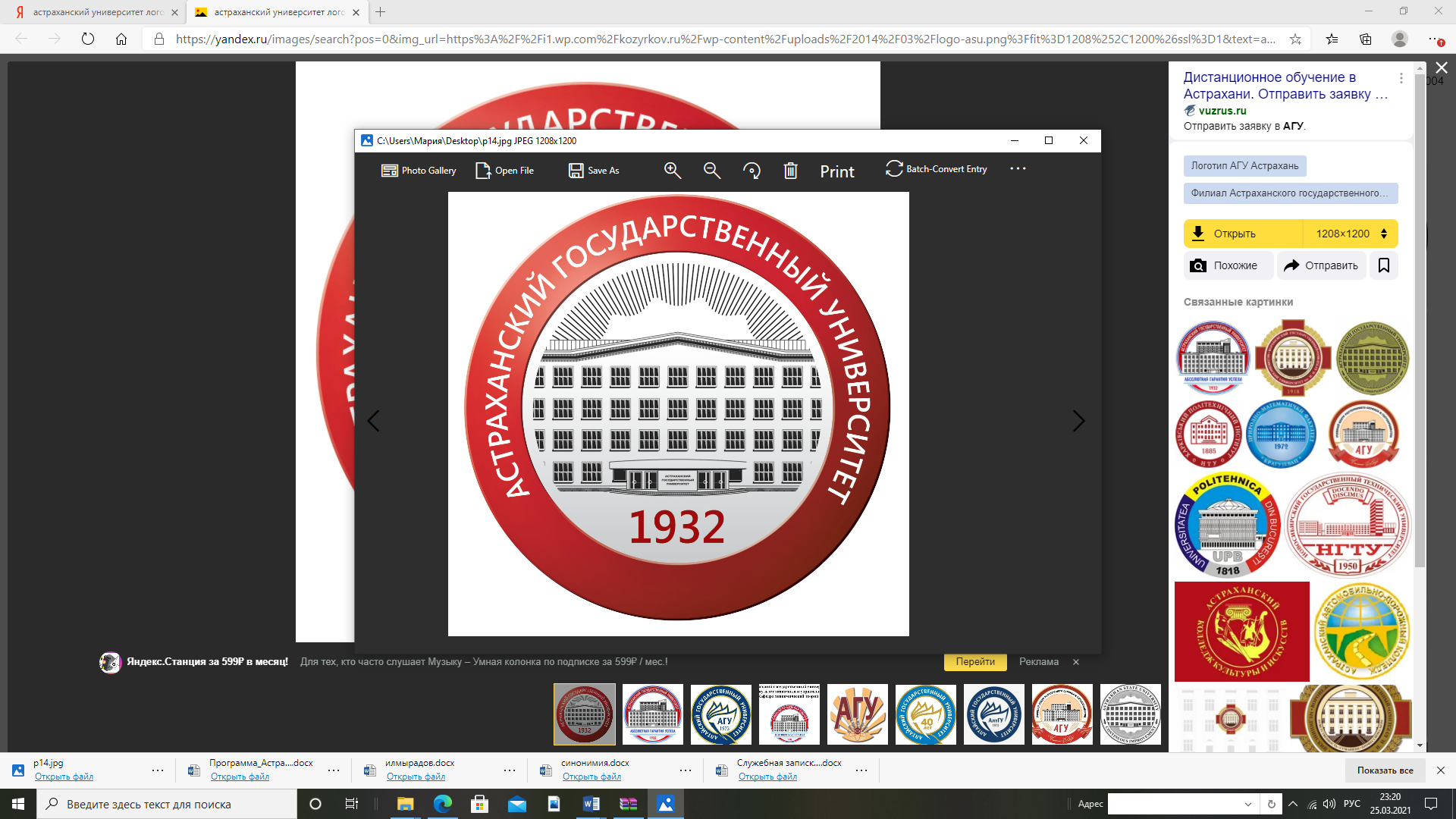Open Microsoft Store from taskbar
This screenshot has height=819, width=1456.
(x=479, y=804)
